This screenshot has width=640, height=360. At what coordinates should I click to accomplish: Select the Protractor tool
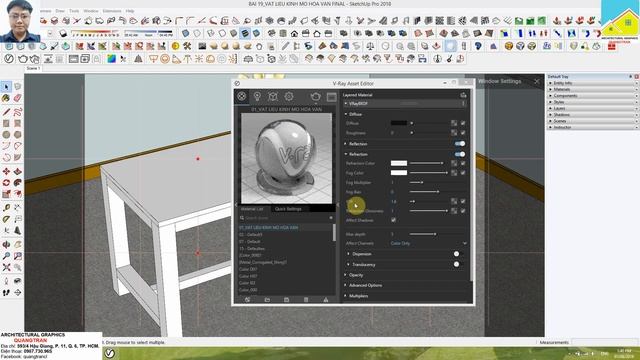[x=6, y=219]
